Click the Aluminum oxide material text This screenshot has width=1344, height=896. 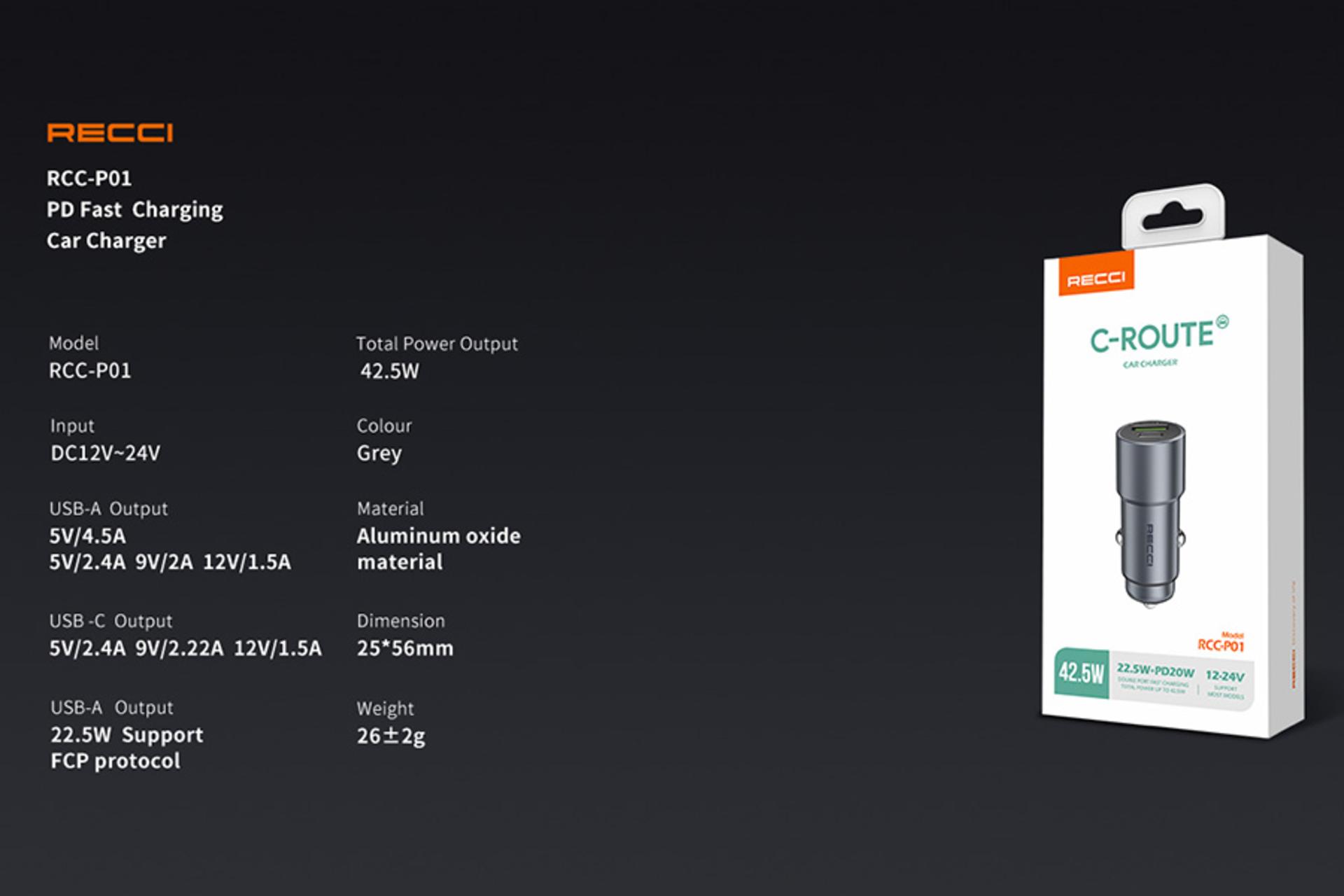click(438, 536)
